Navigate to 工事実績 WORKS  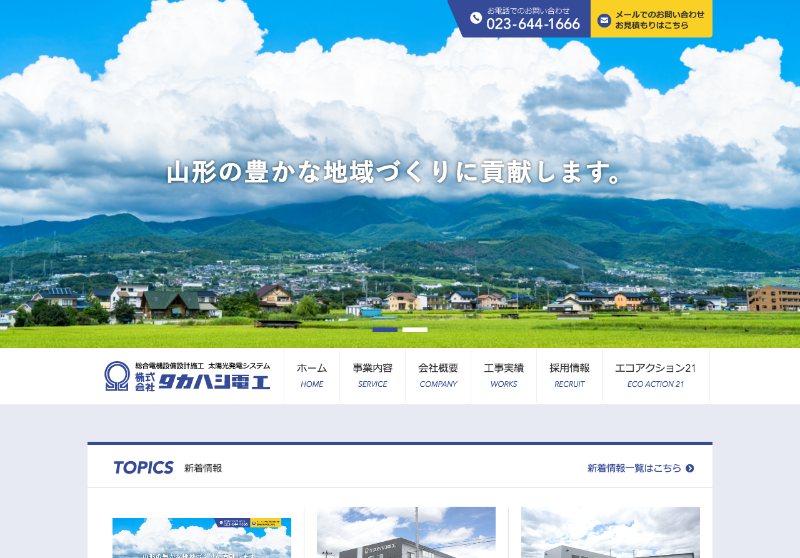pyautogui.click(x=504, y=375)
